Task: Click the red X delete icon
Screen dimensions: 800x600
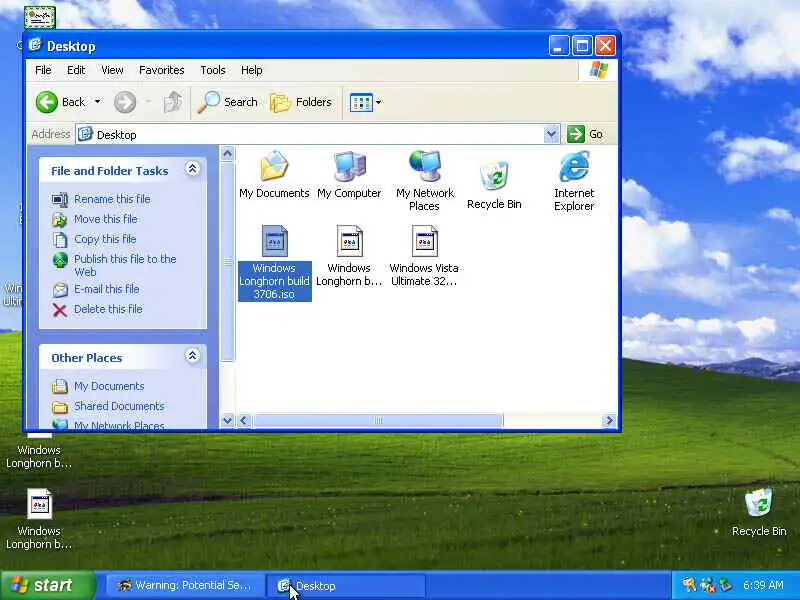Action: tap(60, 310)
